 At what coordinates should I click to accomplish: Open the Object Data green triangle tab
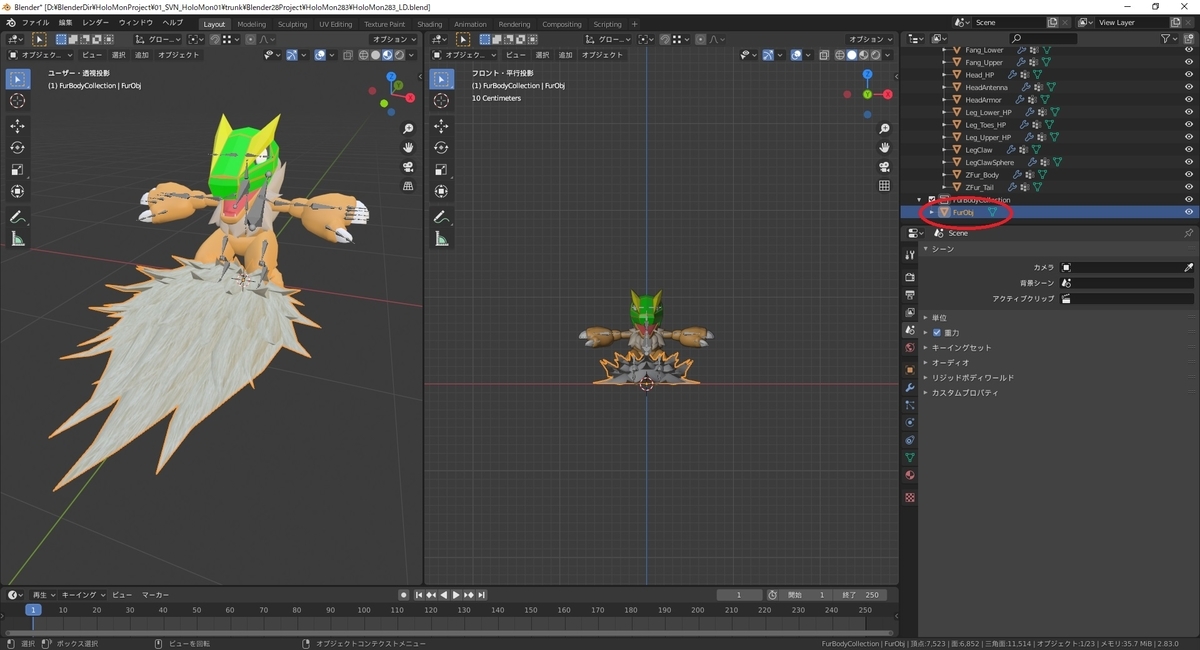tap(910, 457)
